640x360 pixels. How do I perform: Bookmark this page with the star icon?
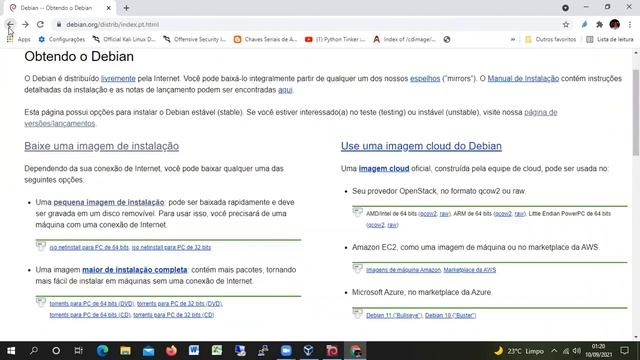point(566,24)
